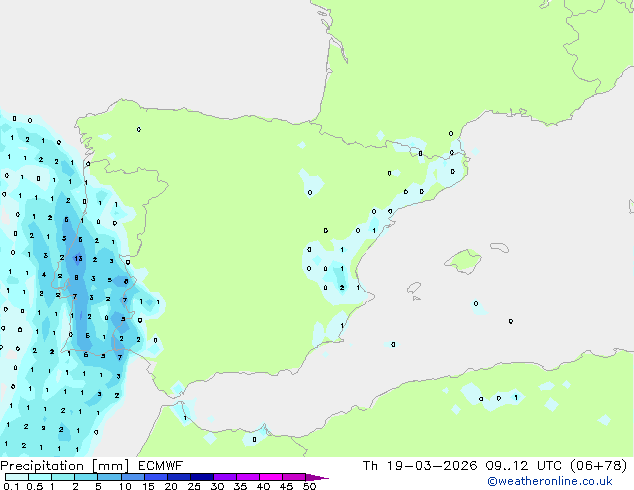This screenshot has width=634, height=490.
Task: Click the 2–5 mm legend color swatch
Action: [86, 477]
